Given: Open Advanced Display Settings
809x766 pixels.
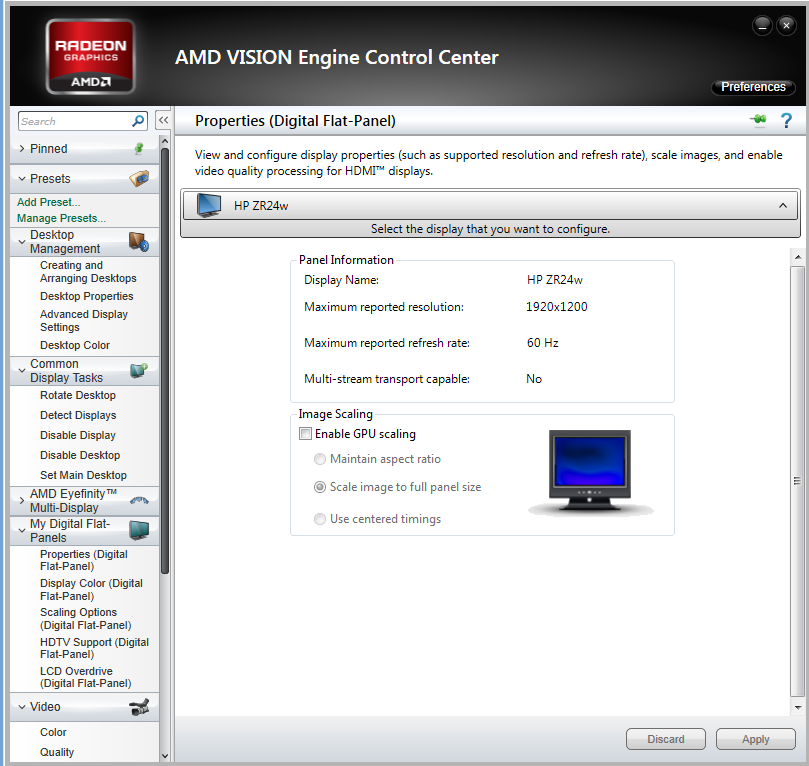Looking at the screenshot, I should (x=84, y=320).
